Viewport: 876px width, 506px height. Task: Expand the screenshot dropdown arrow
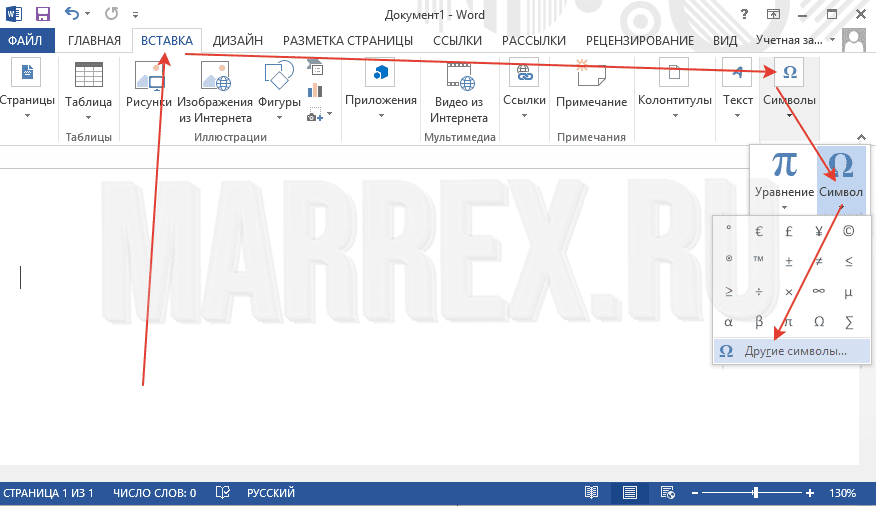point(330,114)
